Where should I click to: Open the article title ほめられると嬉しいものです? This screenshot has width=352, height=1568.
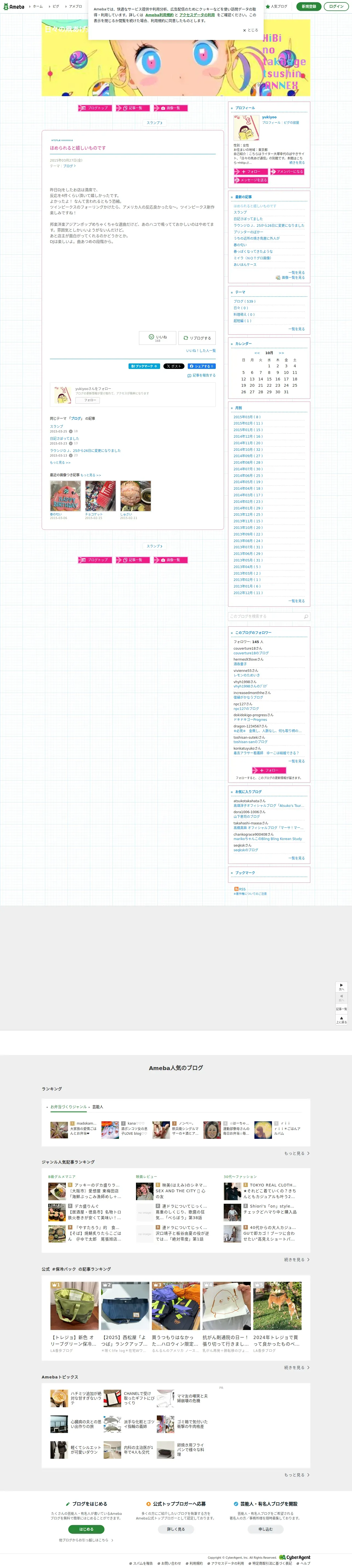pyautogui.click(x=78, y=148)
